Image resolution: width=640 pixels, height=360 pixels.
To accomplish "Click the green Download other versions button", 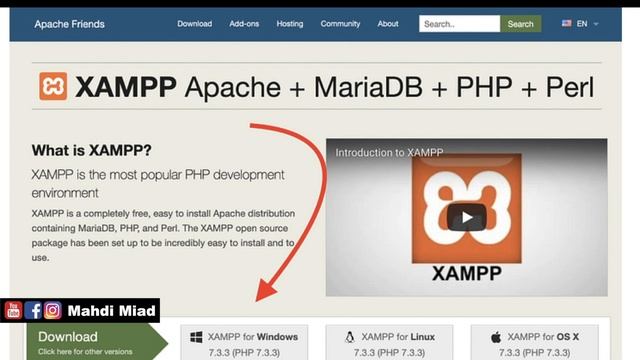I will [x=97, y=342].
